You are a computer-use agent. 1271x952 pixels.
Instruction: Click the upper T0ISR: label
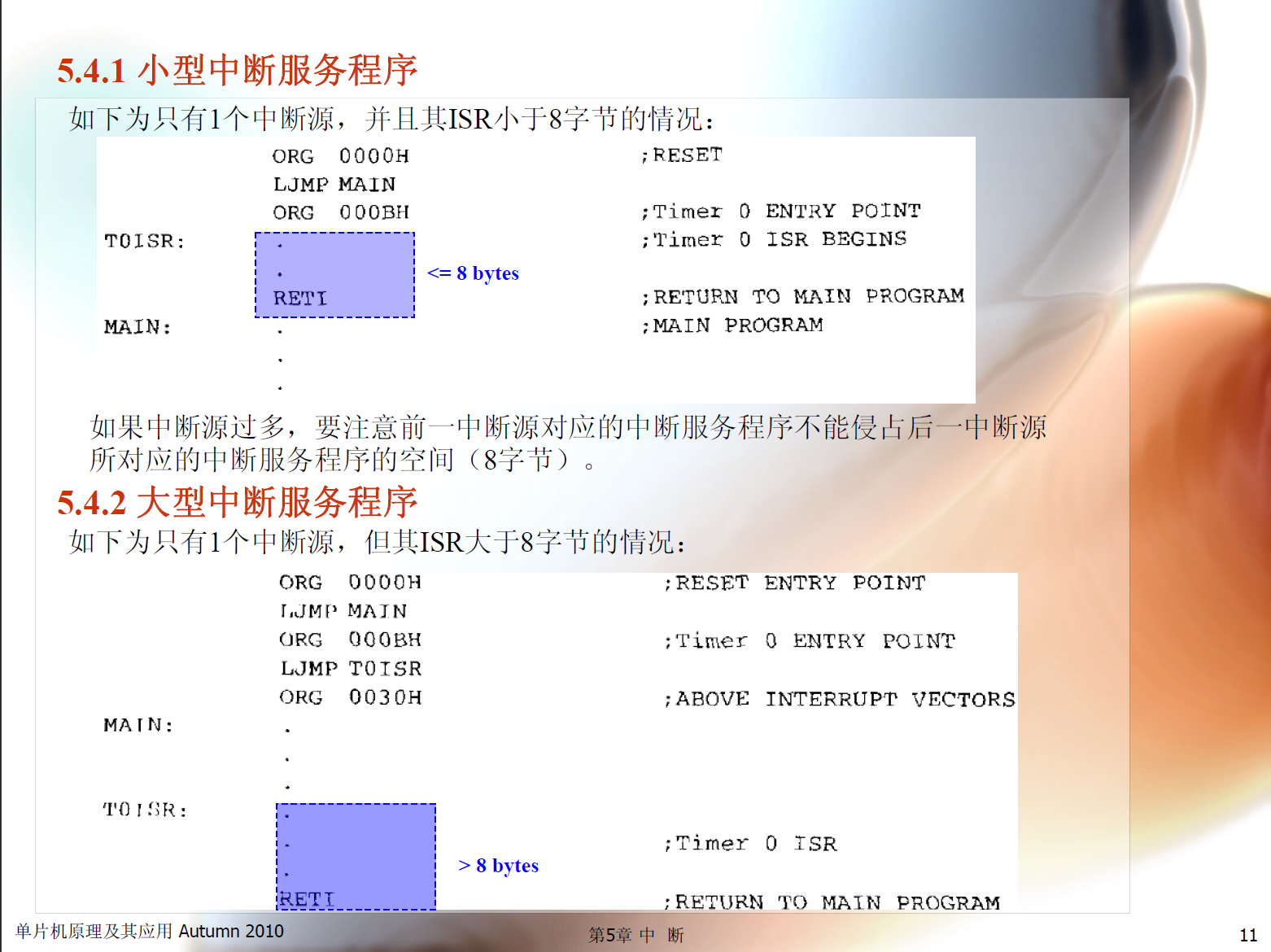coord(145,242)
